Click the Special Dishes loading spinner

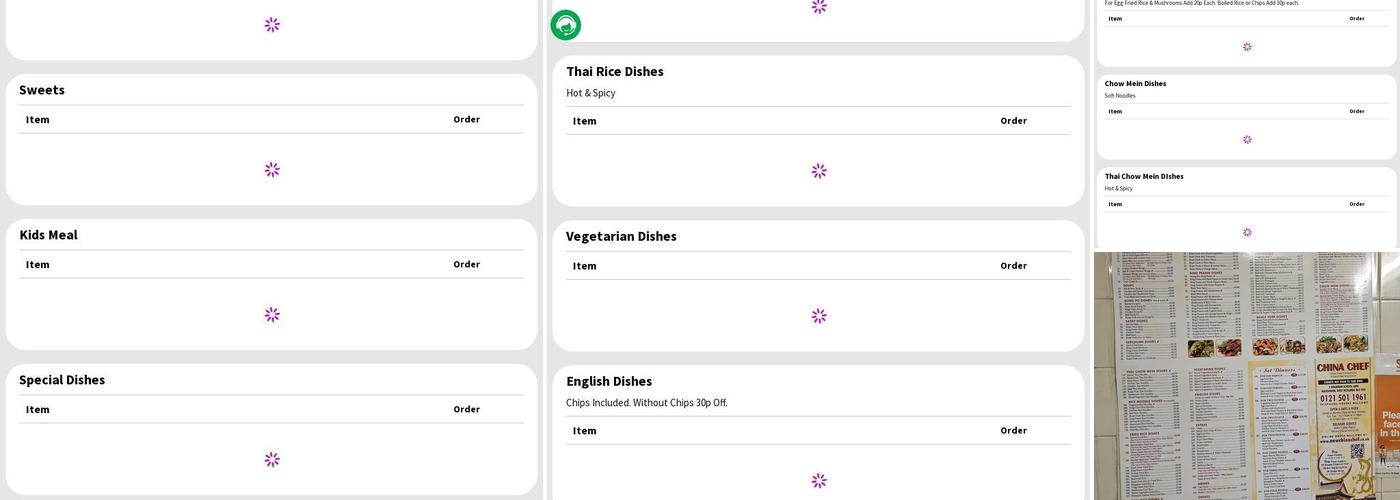tap(272, 460)
